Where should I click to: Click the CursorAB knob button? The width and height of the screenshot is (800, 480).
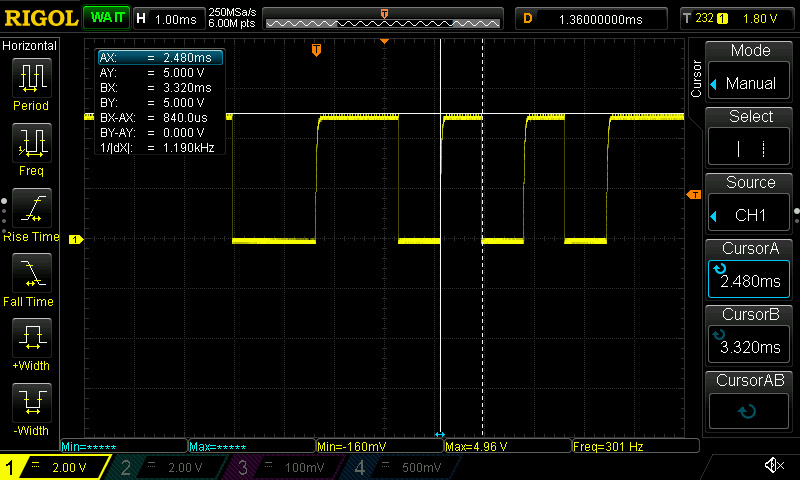coord(749,411)
